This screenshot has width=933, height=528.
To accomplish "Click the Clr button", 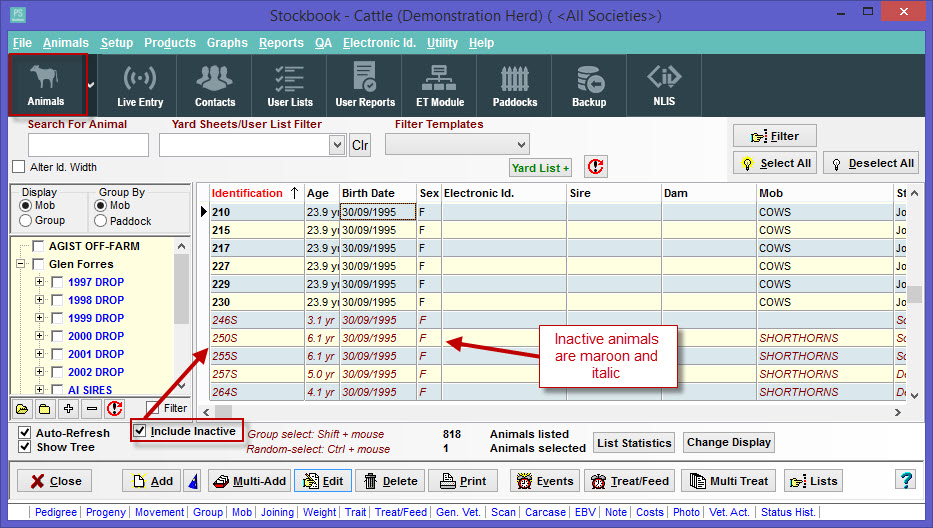I will (x=360, y=145).
